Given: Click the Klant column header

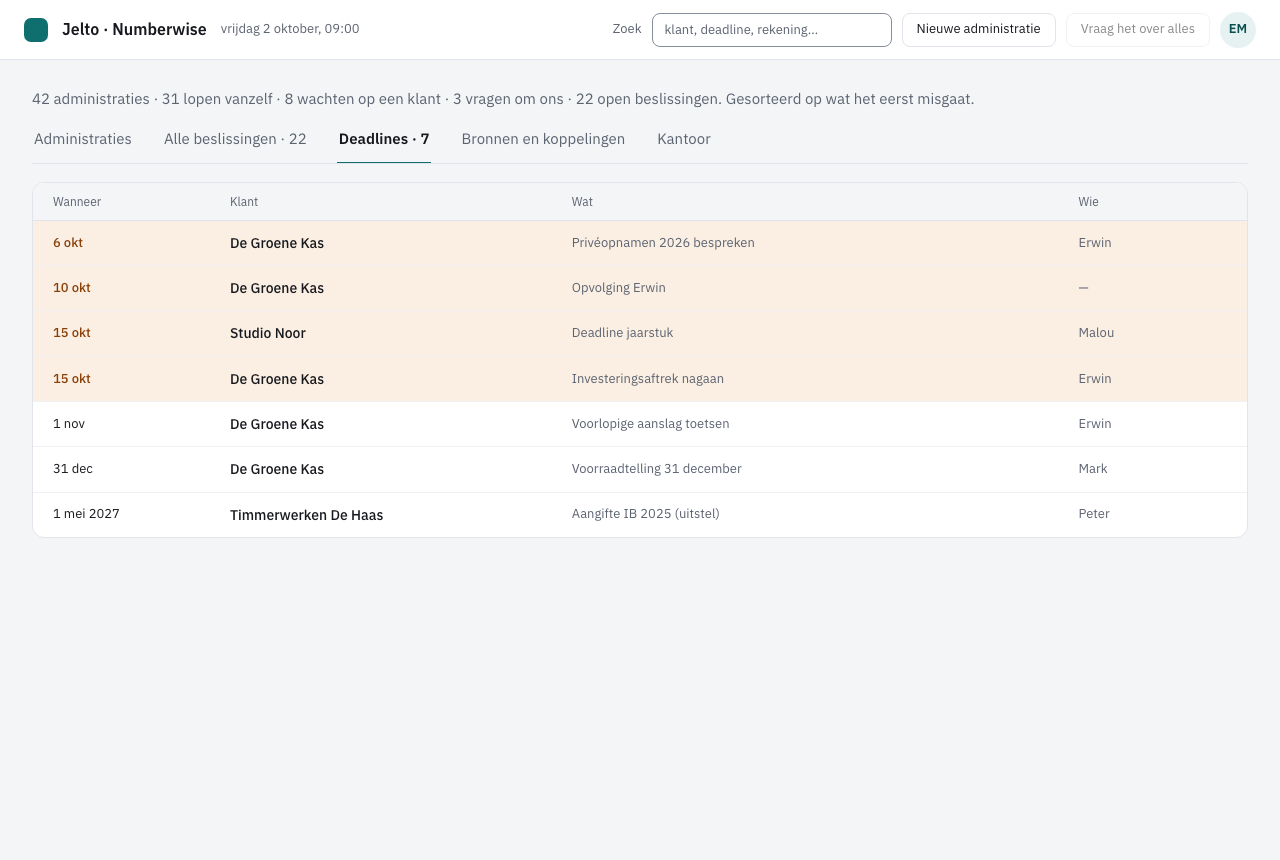Looking at the screenshot, I should coord(244,202).
